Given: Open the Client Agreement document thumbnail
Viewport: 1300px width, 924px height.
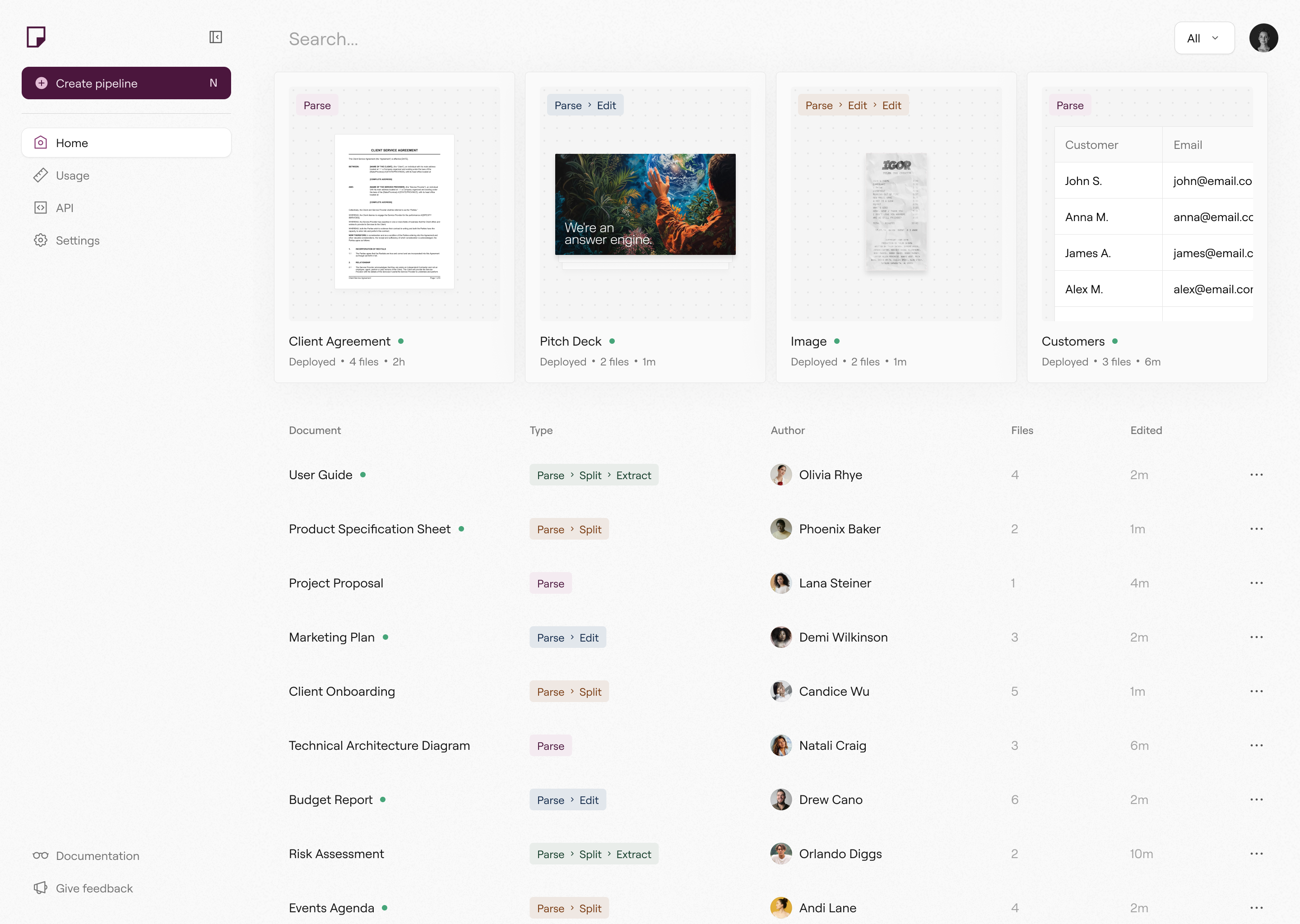Looking at the screenshot, I should pyautogui.click(x=395, y=212).
